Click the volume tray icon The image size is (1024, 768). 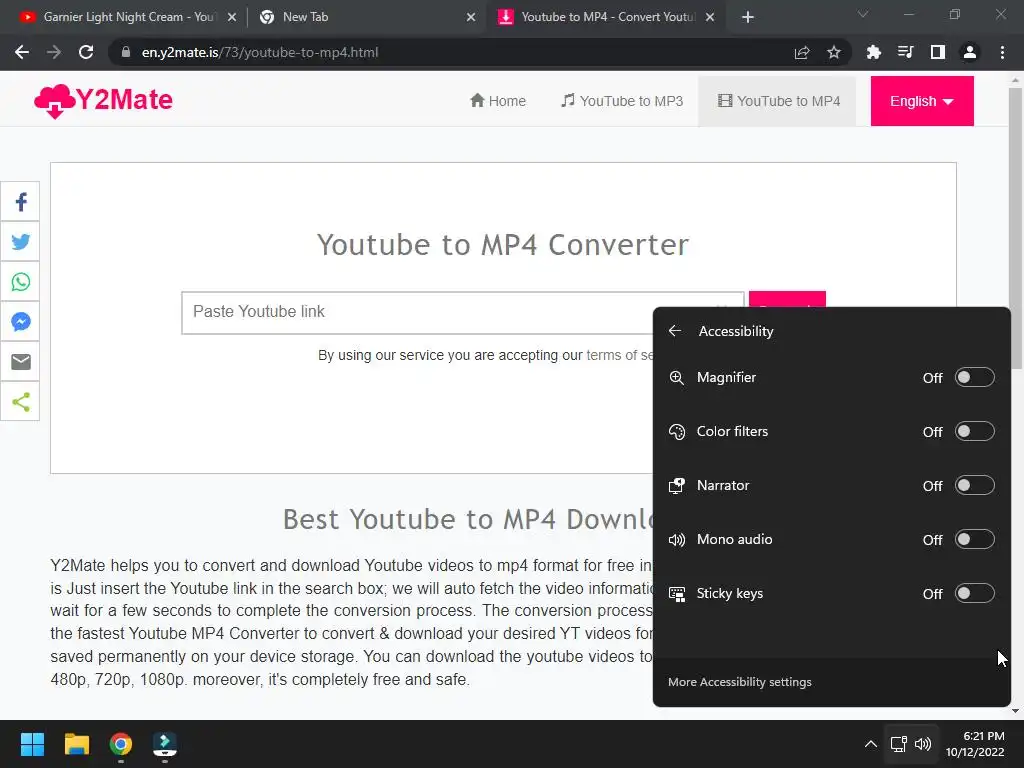923,744
